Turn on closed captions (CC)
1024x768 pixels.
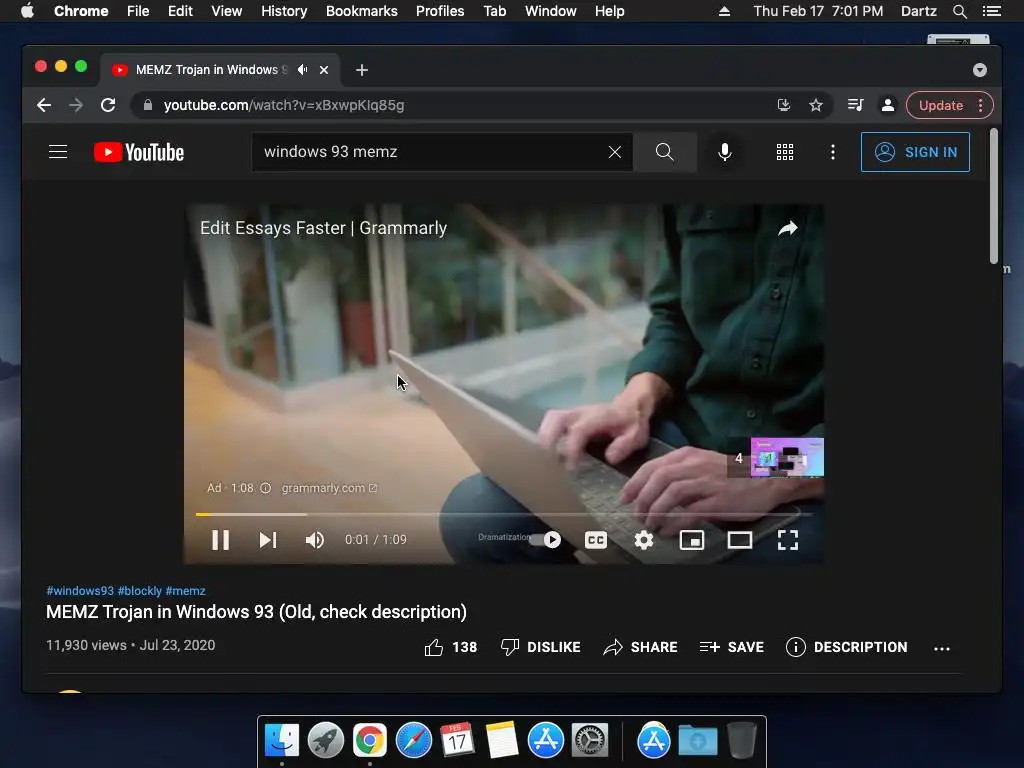pyautogui.click(x=596, y=540)
